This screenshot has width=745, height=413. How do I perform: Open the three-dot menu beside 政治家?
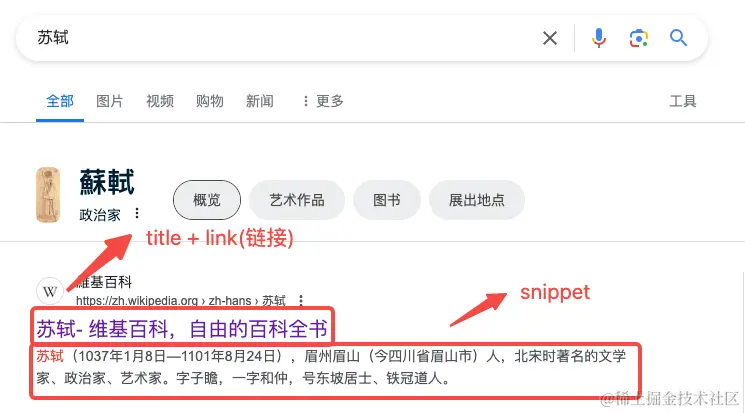[137, 213]
